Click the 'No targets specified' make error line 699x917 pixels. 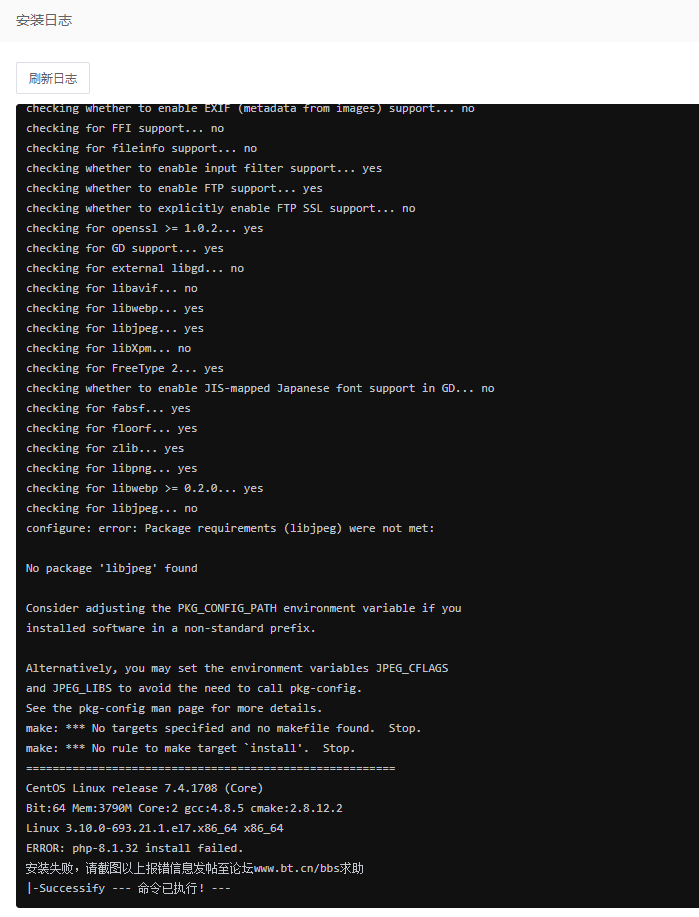point(223,728)
